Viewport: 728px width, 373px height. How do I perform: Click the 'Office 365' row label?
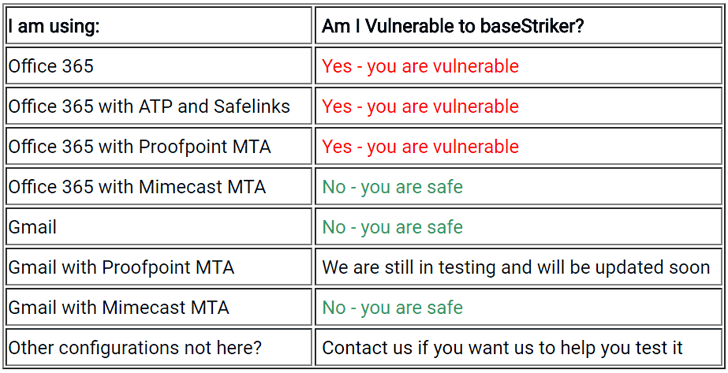[x=158, y=65]
